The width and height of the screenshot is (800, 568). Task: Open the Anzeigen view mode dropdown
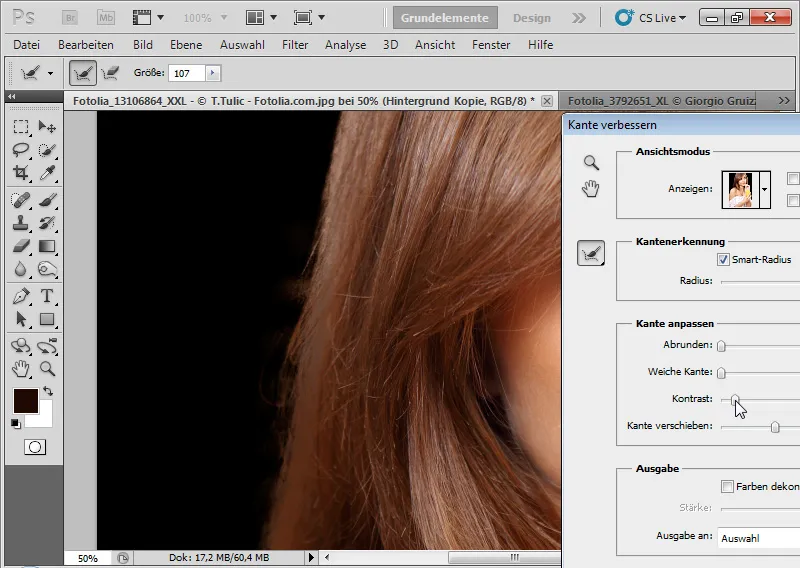[764, 190]
